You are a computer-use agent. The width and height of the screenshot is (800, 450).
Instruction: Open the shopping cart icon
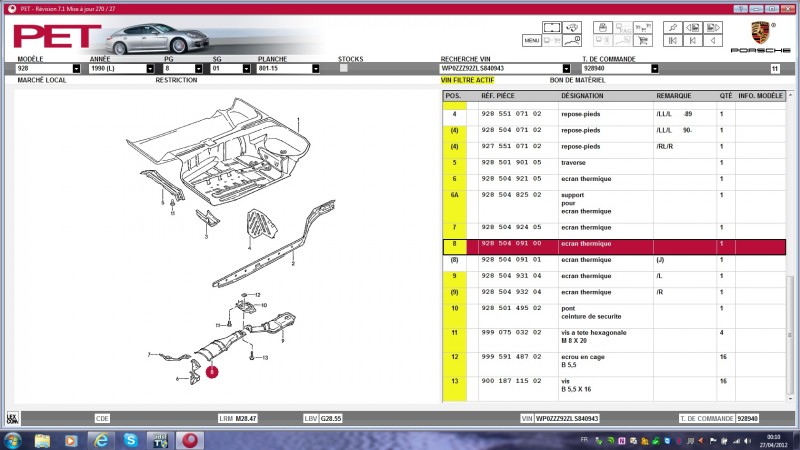tap(643, 40)
